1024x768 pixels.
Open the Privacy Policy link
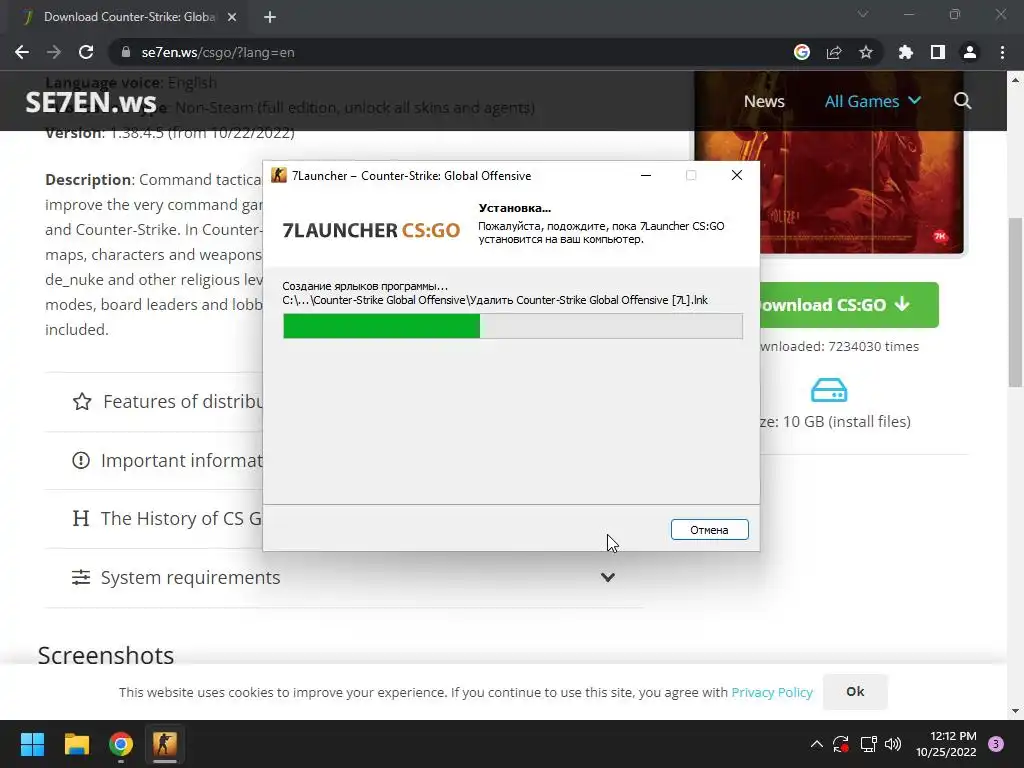point(772,692)
